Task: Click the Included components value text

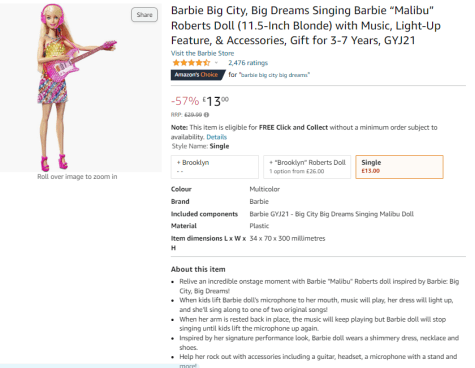Action: click(x=331, y=214)
